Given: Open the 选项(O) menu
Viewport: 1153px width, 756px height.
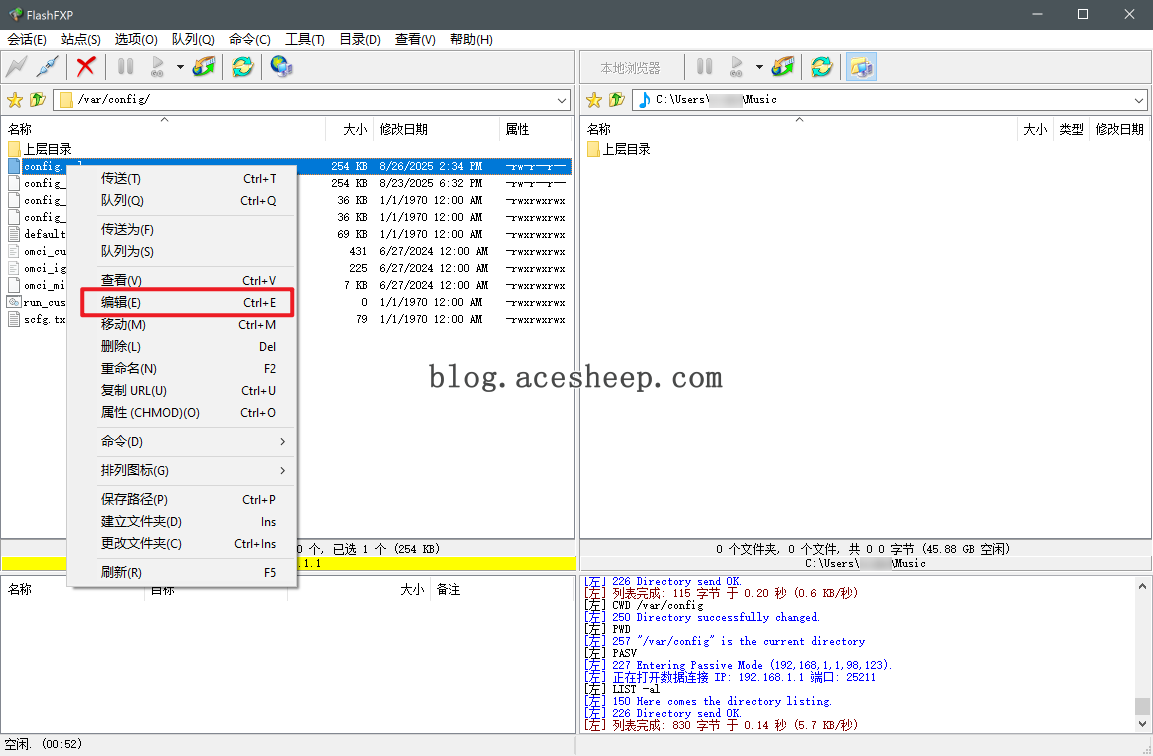Looking at the screenshot, I should 136,40.
